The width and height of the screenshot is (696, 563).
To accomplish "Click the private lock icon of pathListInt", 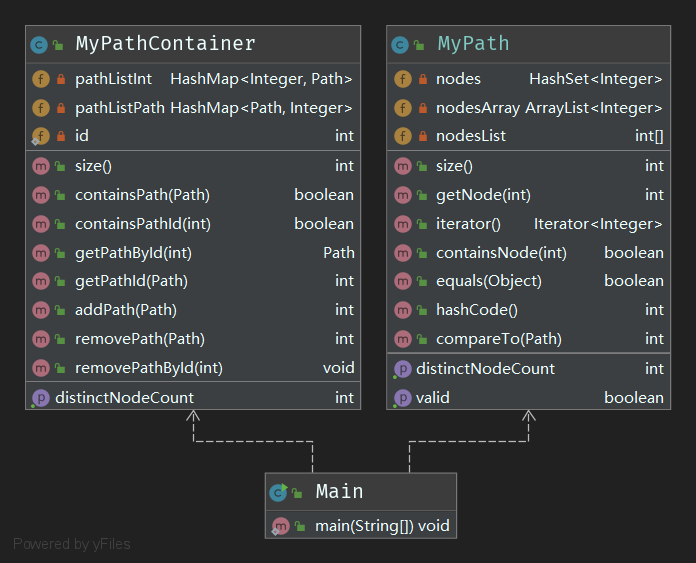I will 61,79.
